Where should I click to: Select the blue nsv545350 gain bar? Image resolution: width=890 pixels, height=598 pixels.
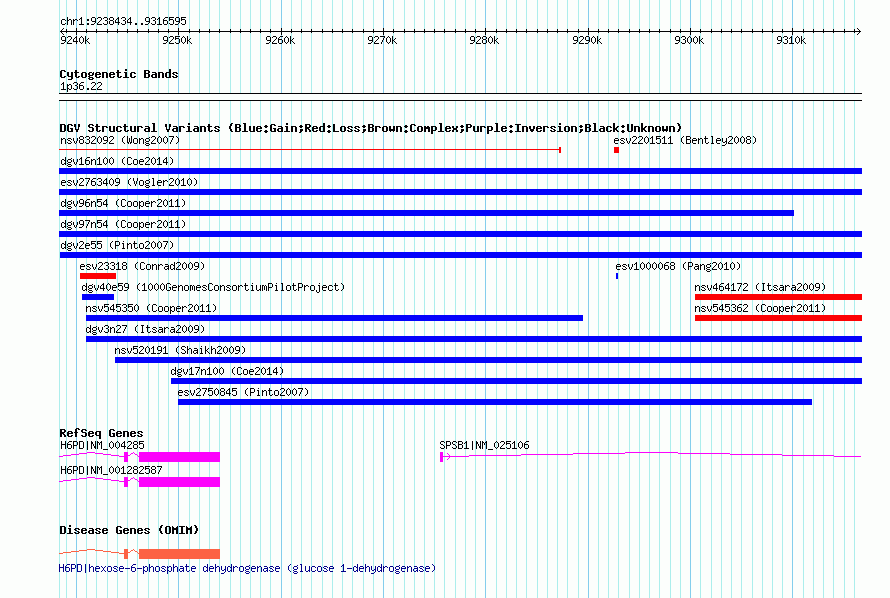pyautogui.click(x=334, y=318)
